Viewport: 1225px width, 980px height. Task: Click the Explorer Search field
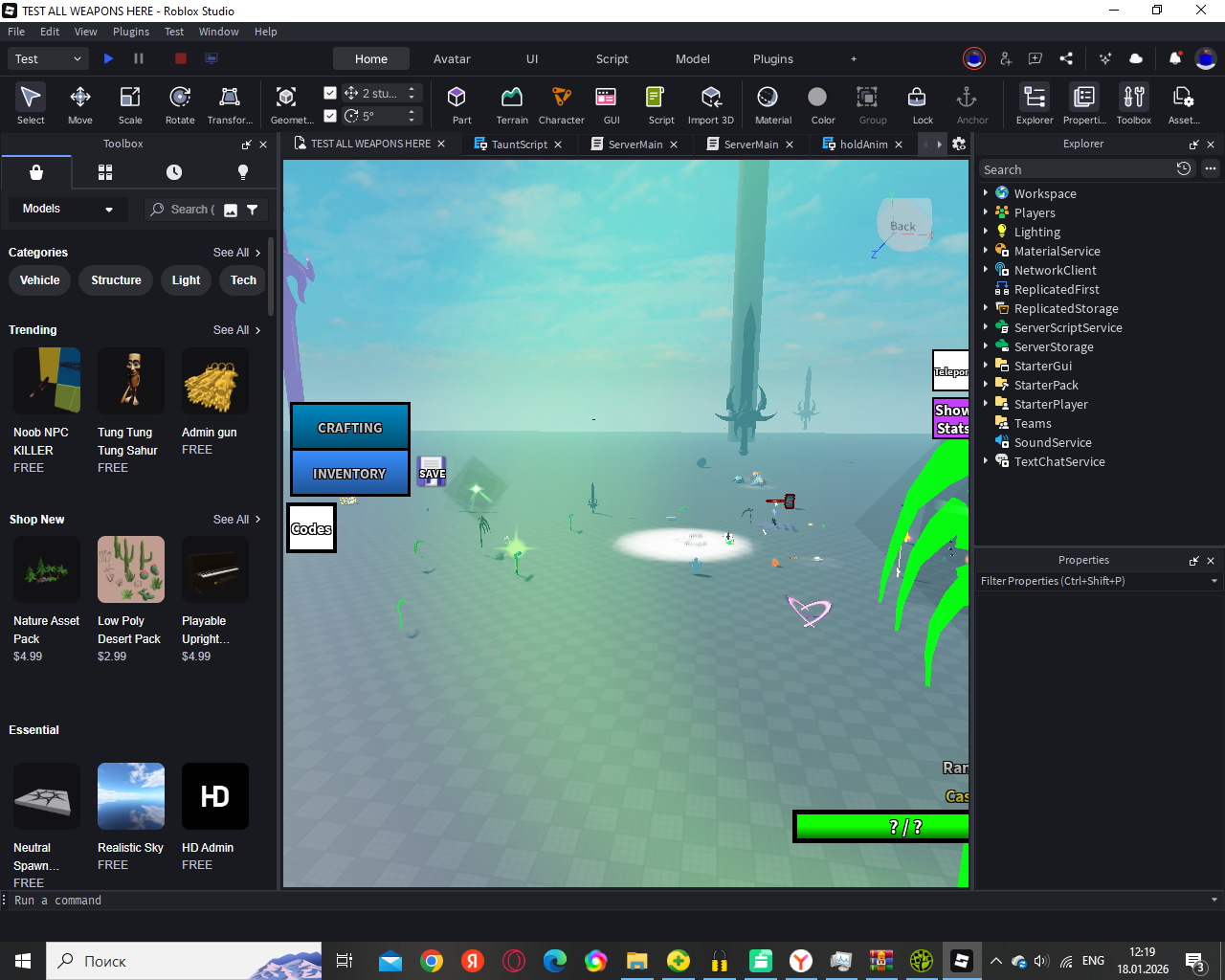click(1077, 169)
